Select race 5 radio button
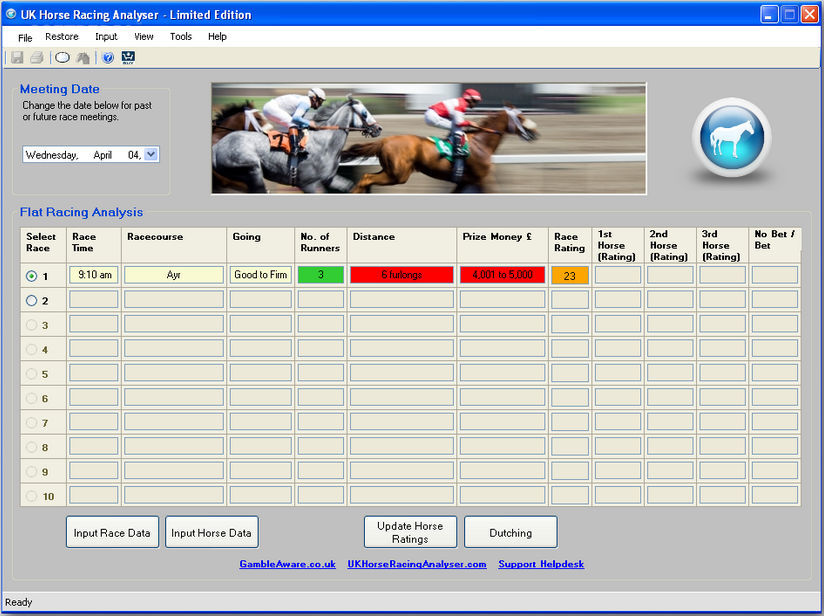The image size is (824, 616). point(29,373)
